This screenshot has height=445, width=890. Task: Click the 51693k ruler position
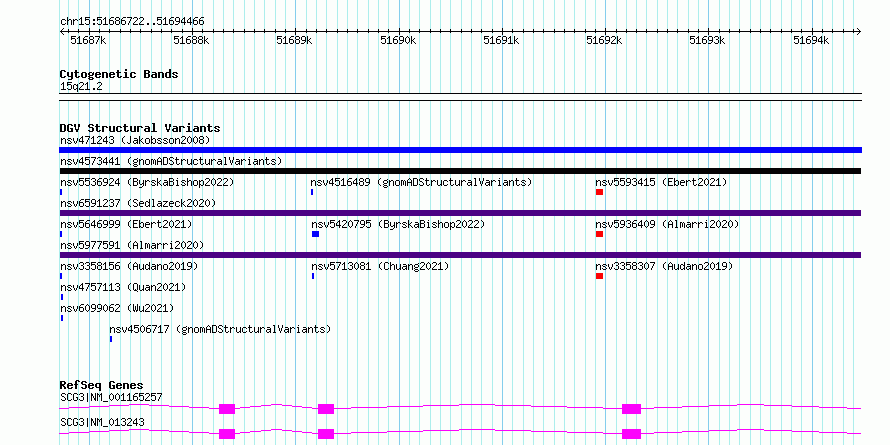[x=707, y=40]
